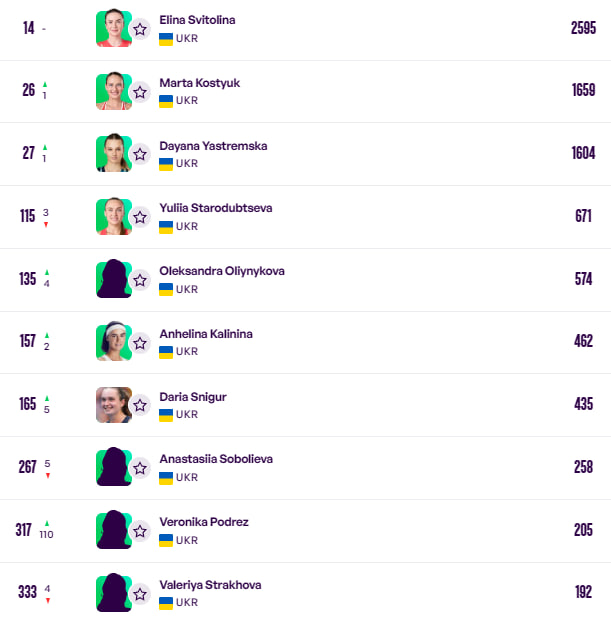
Task: Go to Dayana Yastremska's profile
Action: 213,146
